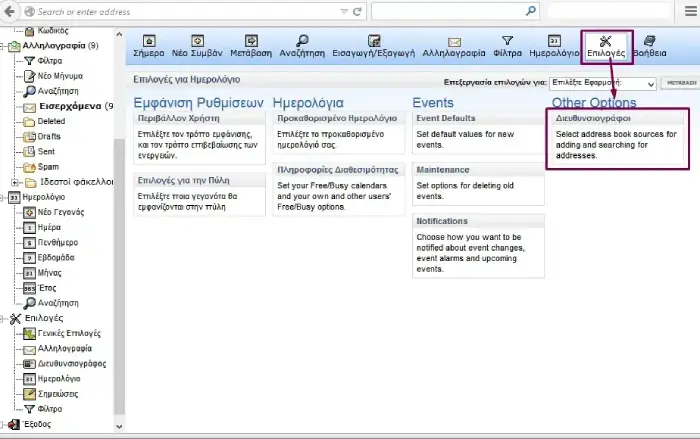Open Event Defaults options link
The image size is (700, 439).
(446, 118)
